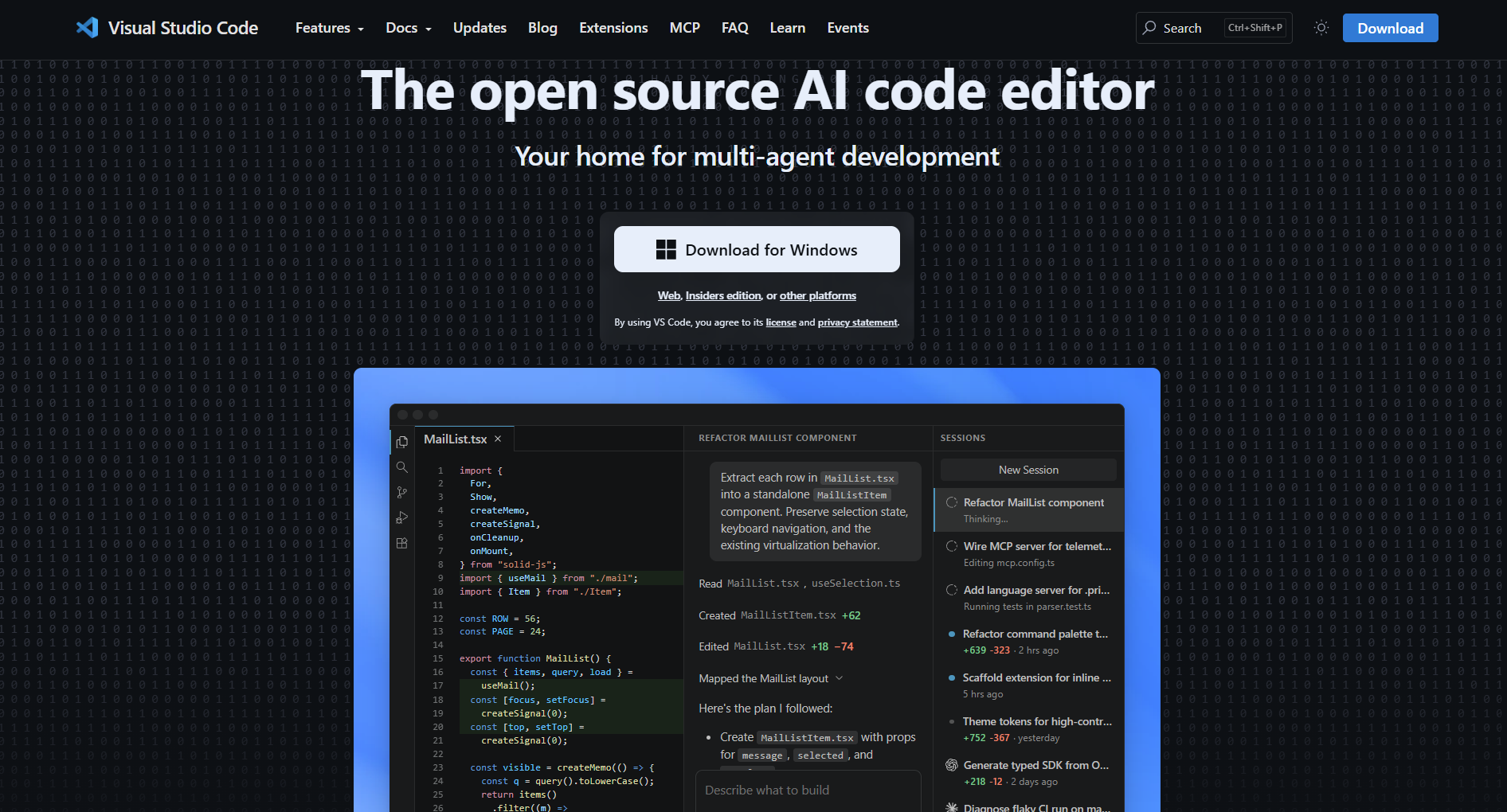
Task: Select Scaffold extension for inline ... session
Action: [1028, 685]
